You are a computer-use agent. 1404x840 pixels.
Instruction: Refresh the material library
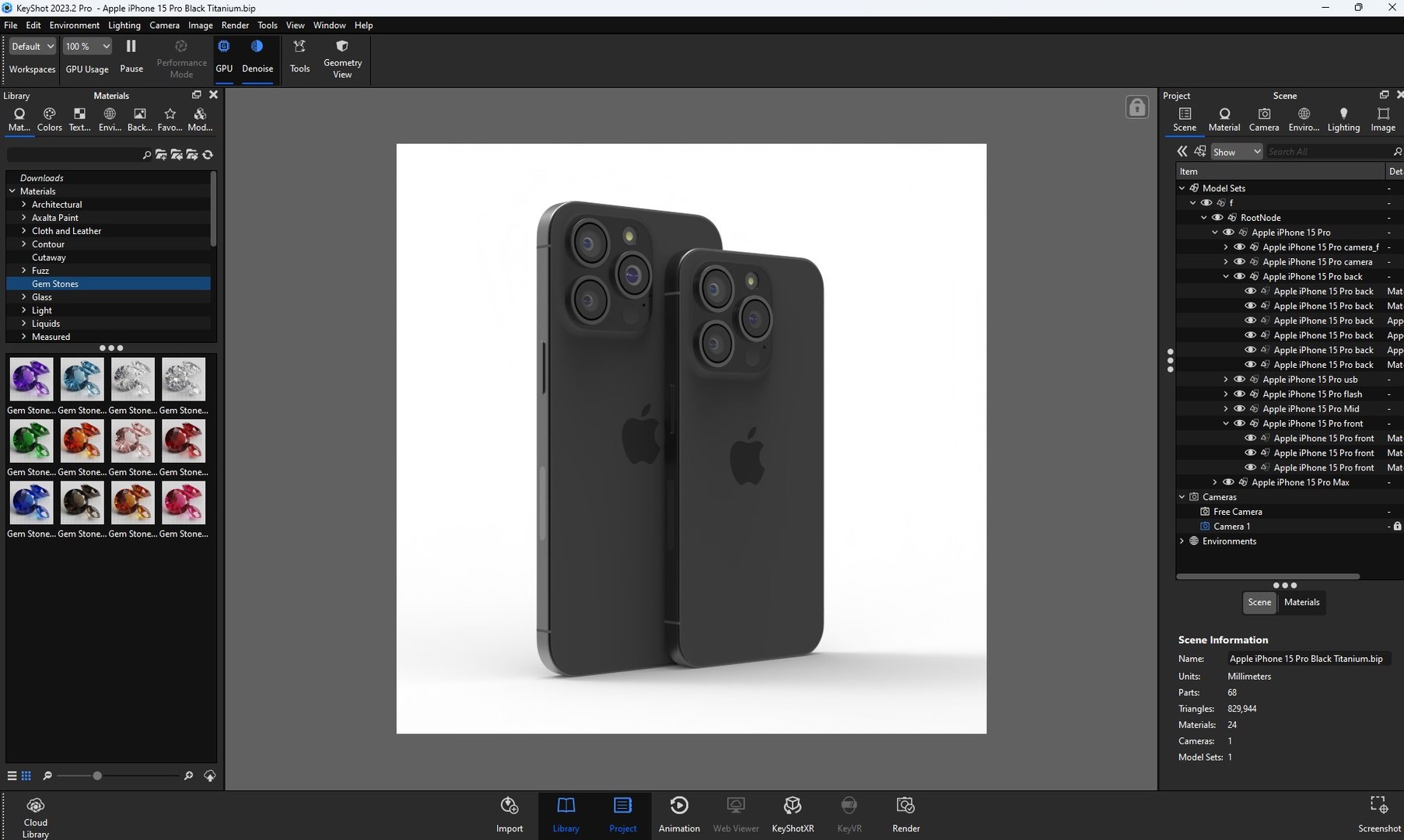point(208,155)
